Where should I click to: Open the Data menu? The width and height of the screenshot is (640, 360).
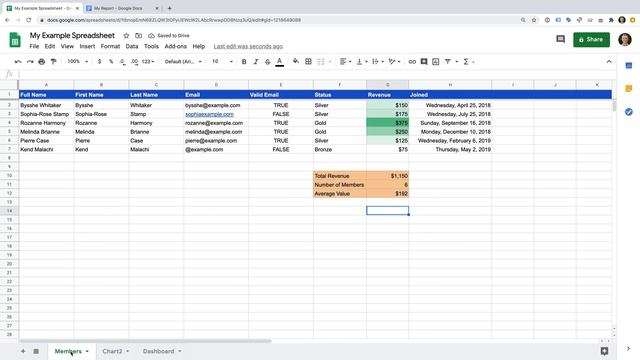(x=132, y=47)
